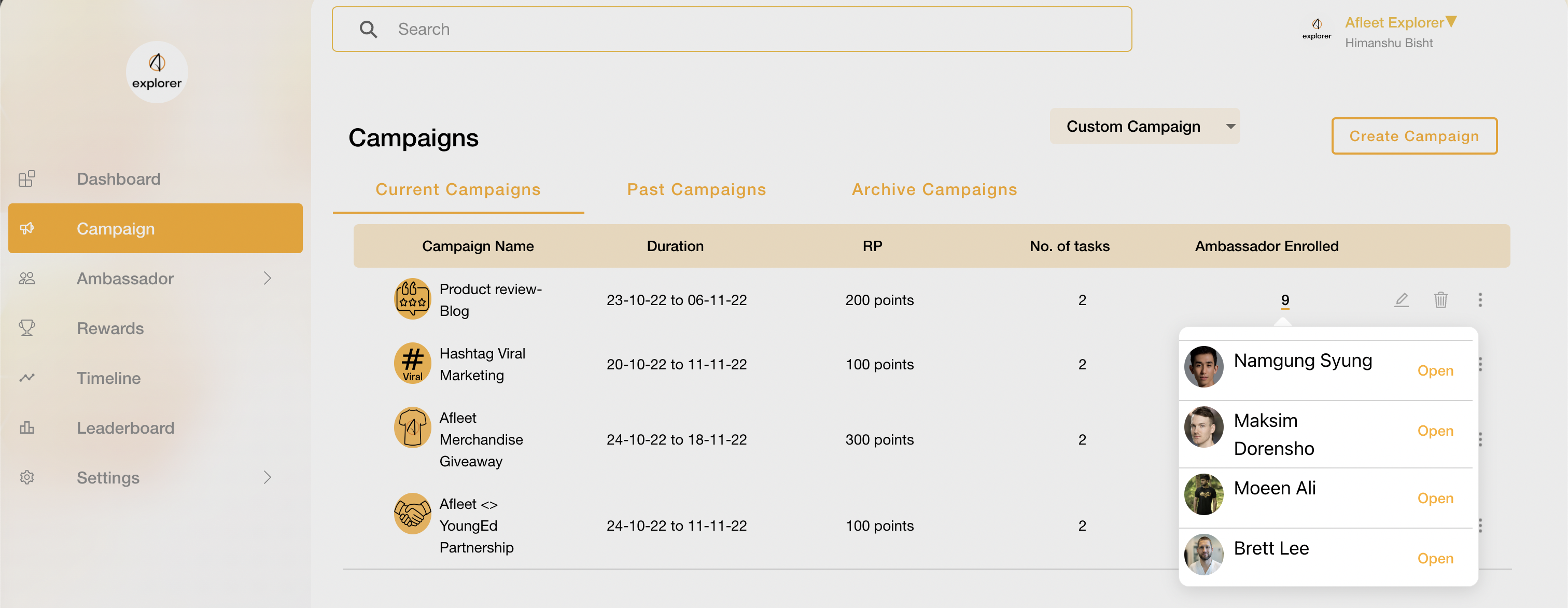The image size is (1568, 608).
Task: Expand the Settings submenu chevron
Action: 267,477
